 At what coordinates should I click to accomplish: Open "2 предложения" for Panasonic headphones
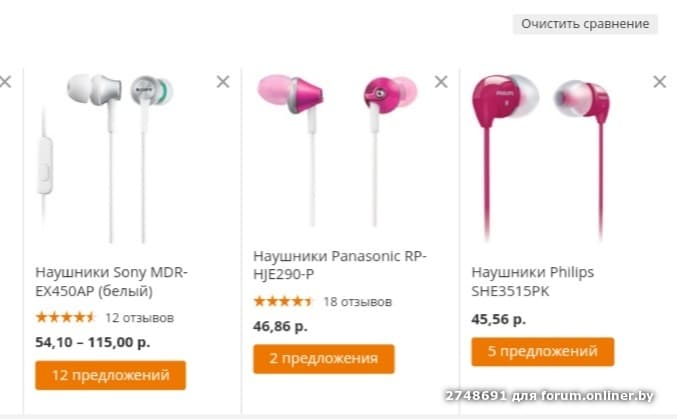click(x=323, y=358)
